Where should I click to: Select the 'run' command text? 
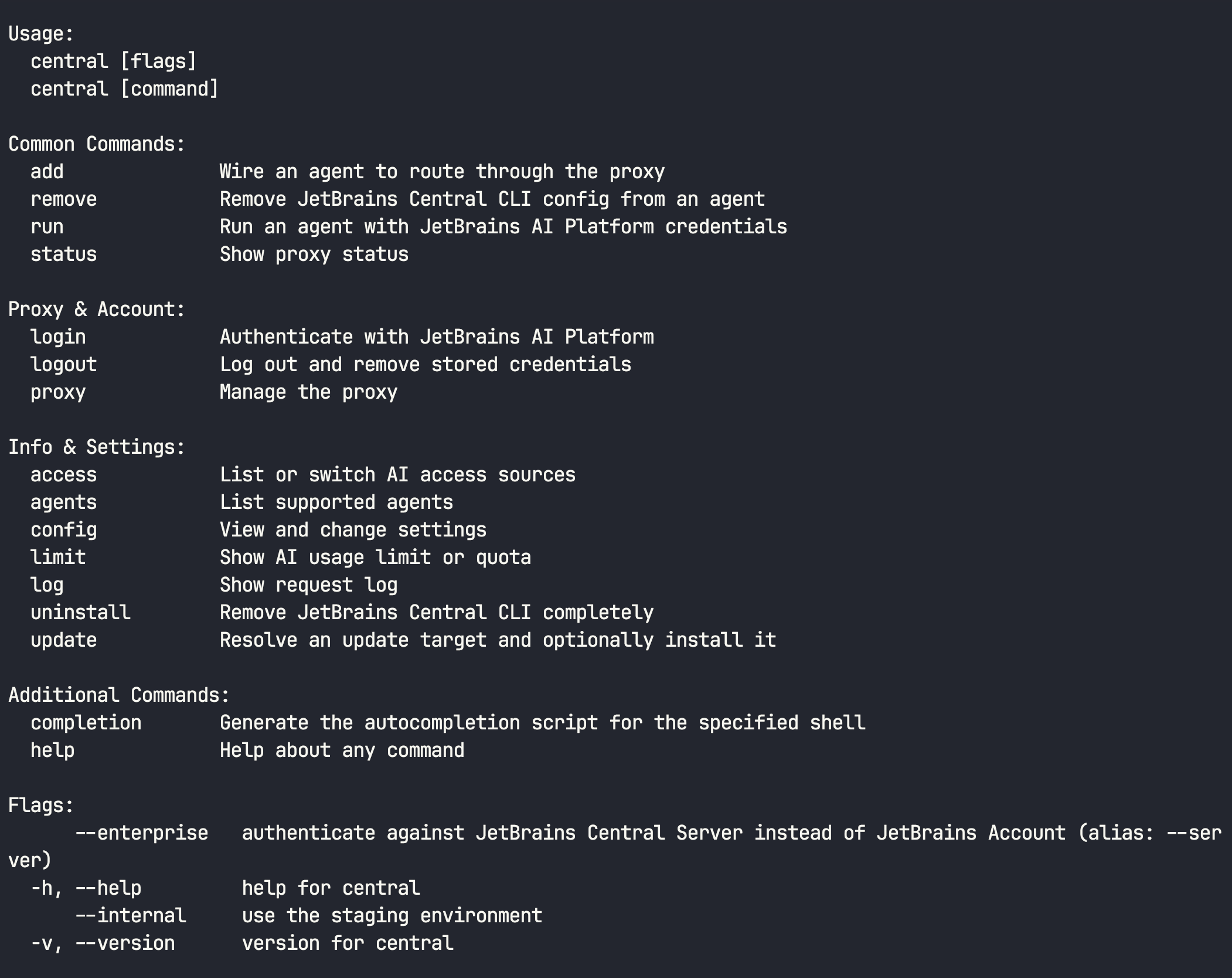click(47, 227)
